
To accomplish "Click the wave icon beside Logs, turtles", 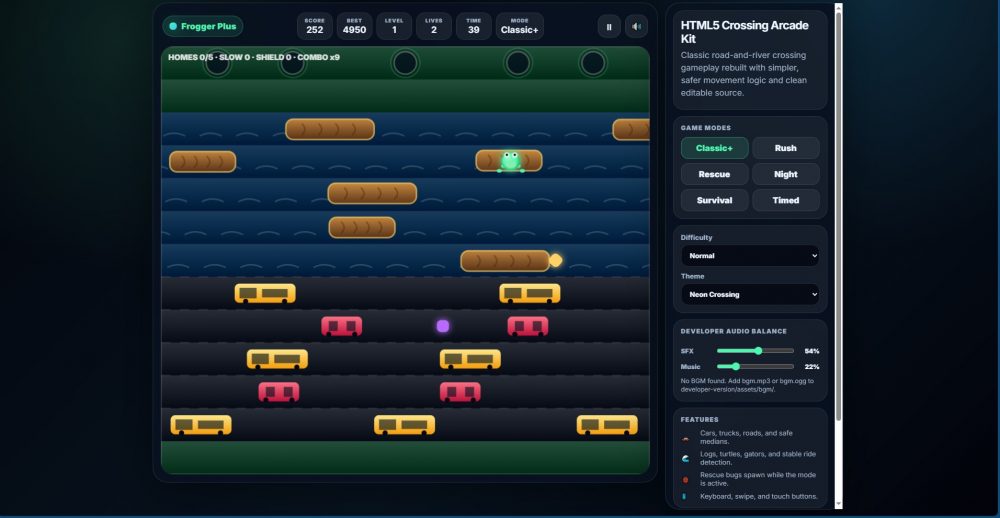I will point(685,459).
